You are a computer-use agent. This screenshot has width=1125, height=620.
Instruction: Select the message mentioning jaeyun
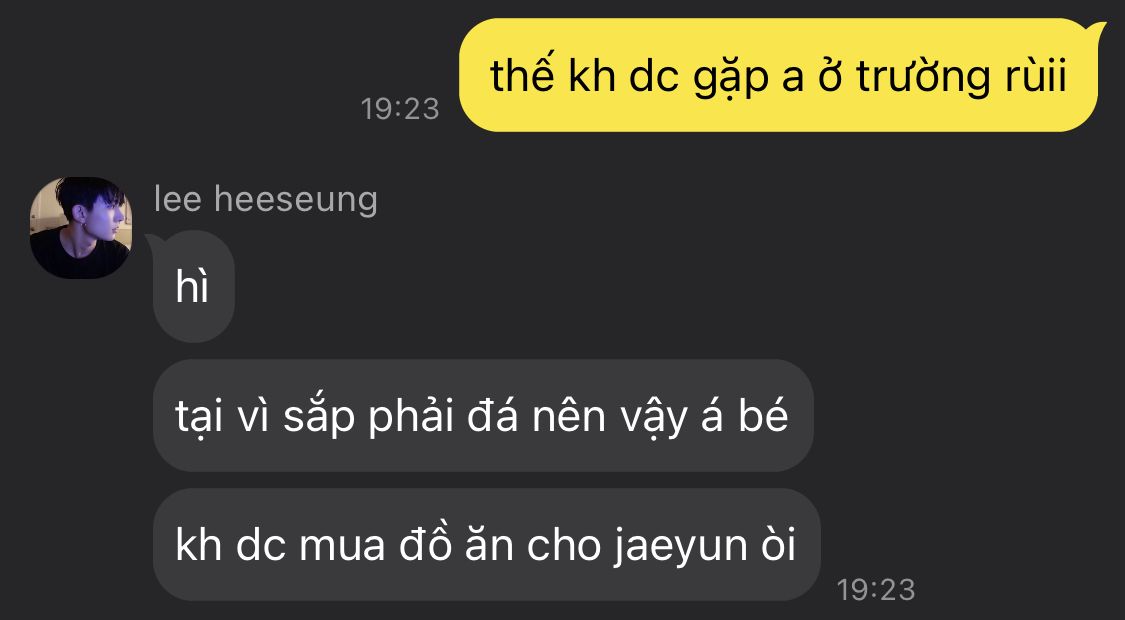486,545
